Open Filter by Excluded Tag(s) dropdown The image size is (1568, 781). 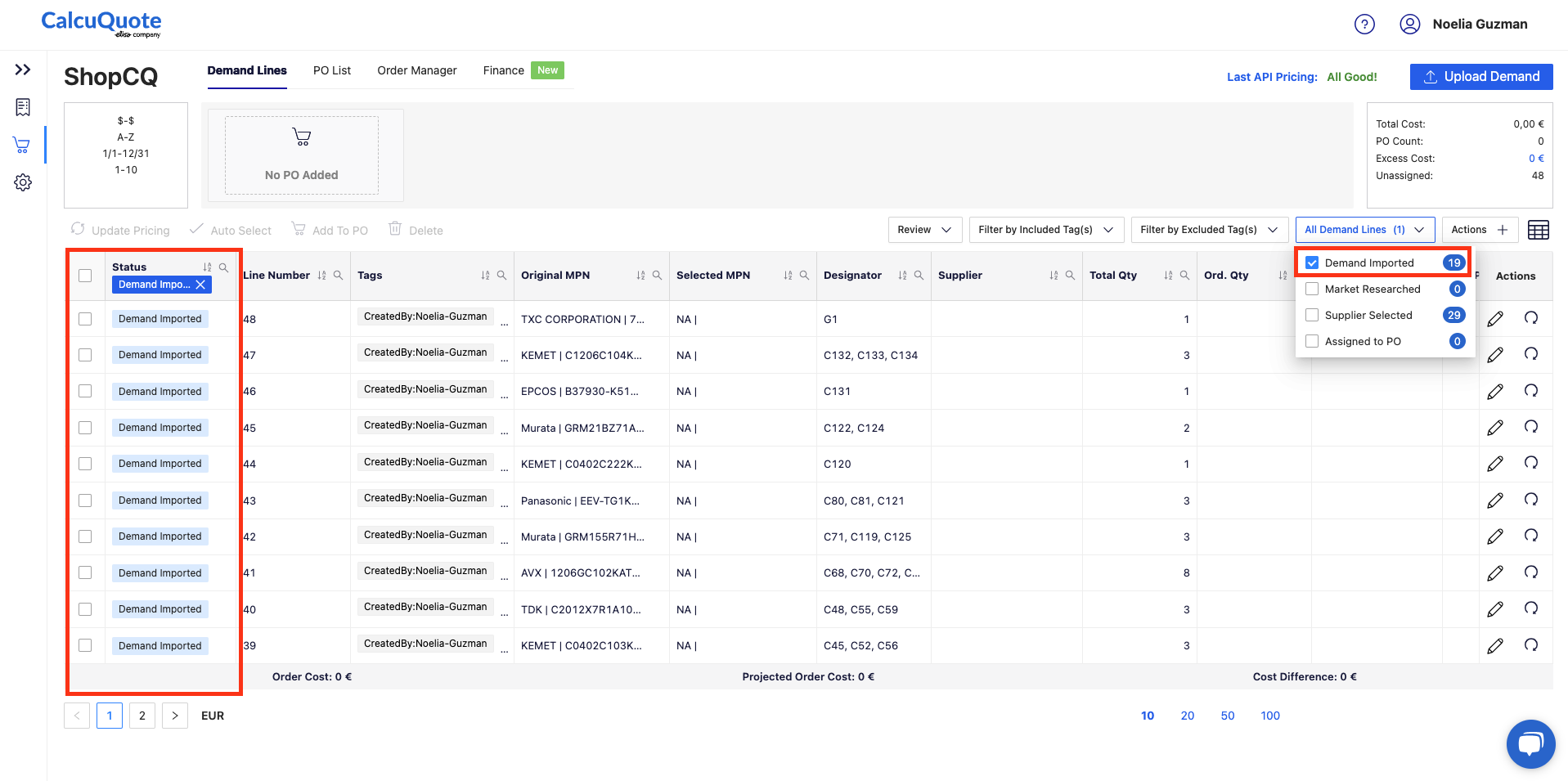[x=1210, y=230]
